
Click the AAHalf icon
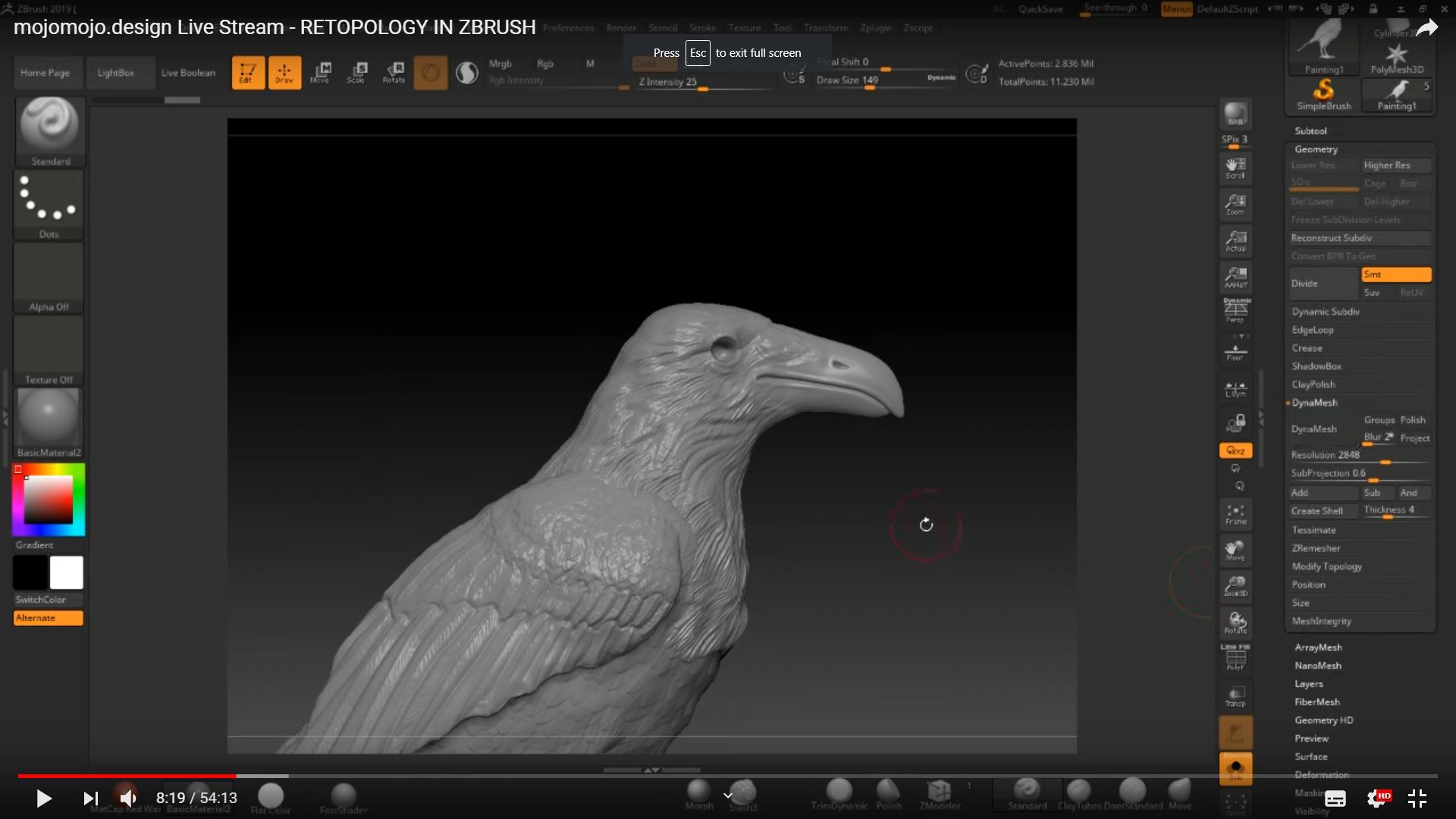(x=1235, y=278)
